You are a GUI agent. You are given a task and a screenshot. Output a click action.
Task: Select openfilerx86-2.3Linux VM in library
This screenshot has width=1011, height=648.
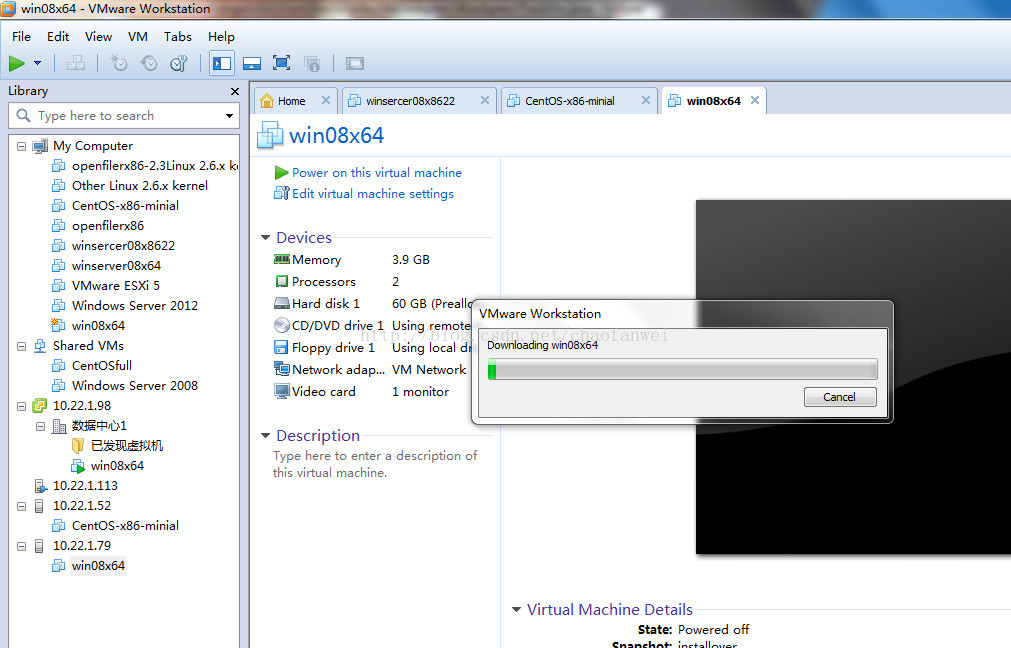pos(144,166)
